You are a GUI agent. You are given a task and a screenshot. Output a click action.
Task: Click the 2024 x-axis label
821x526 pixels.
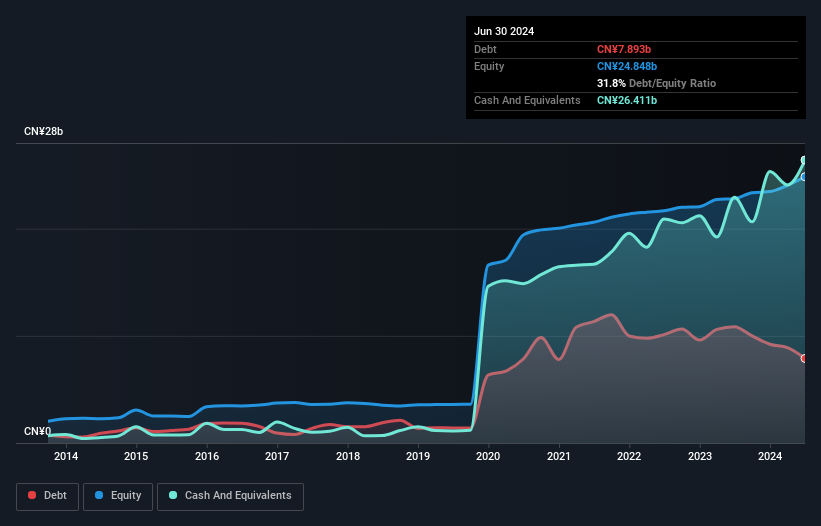(x=770, y=456)
